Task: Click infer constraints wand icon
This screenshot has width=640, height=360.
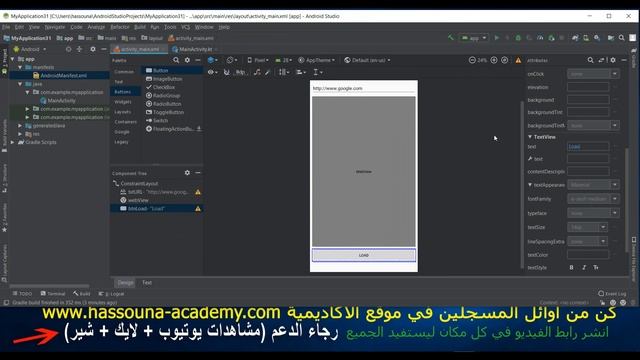Action: (267, 72)
